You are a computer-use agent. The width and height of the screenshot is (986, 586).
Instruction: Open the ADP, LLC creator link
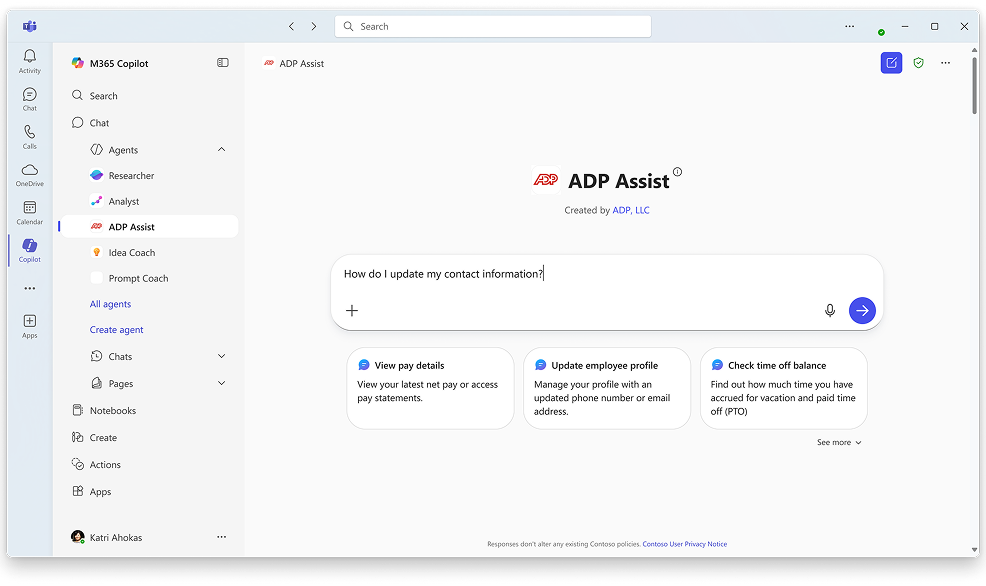pos(631,210)
